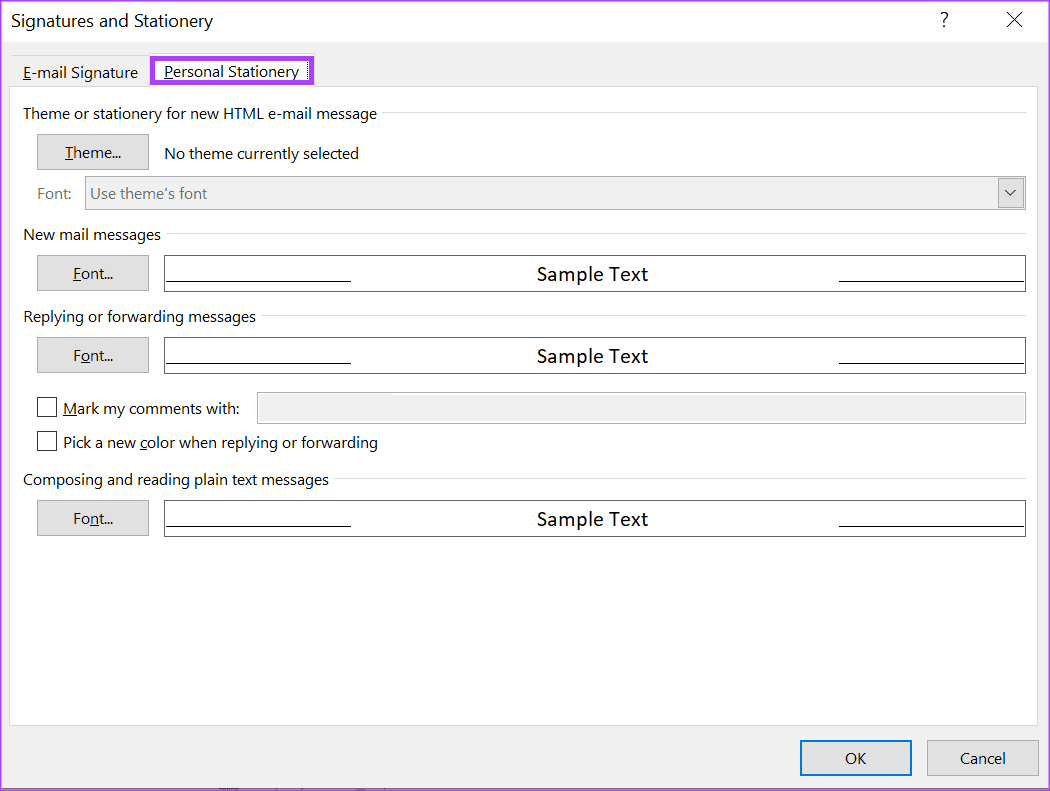Check Pick a new color when replying
The width and height of the screenshot is (1050, 791).
point(47,441)
